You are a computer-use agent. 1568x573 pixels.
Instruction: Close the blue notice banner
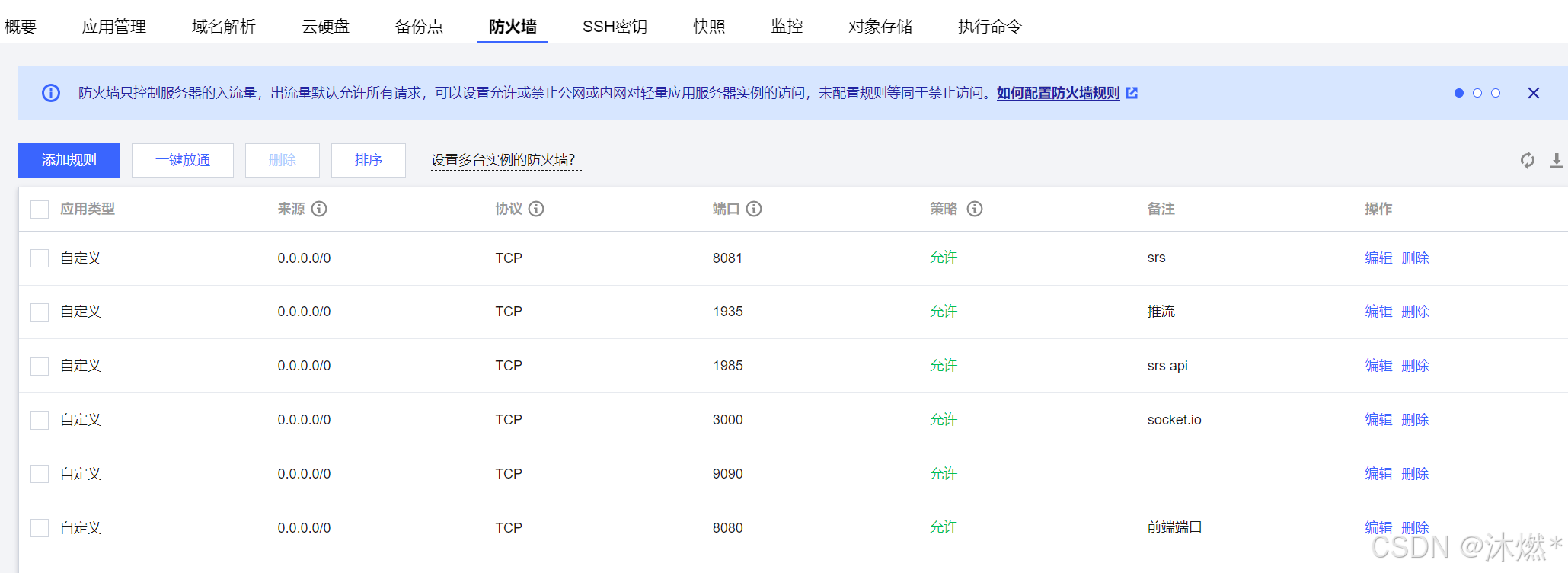click(x=1534, y=93)
